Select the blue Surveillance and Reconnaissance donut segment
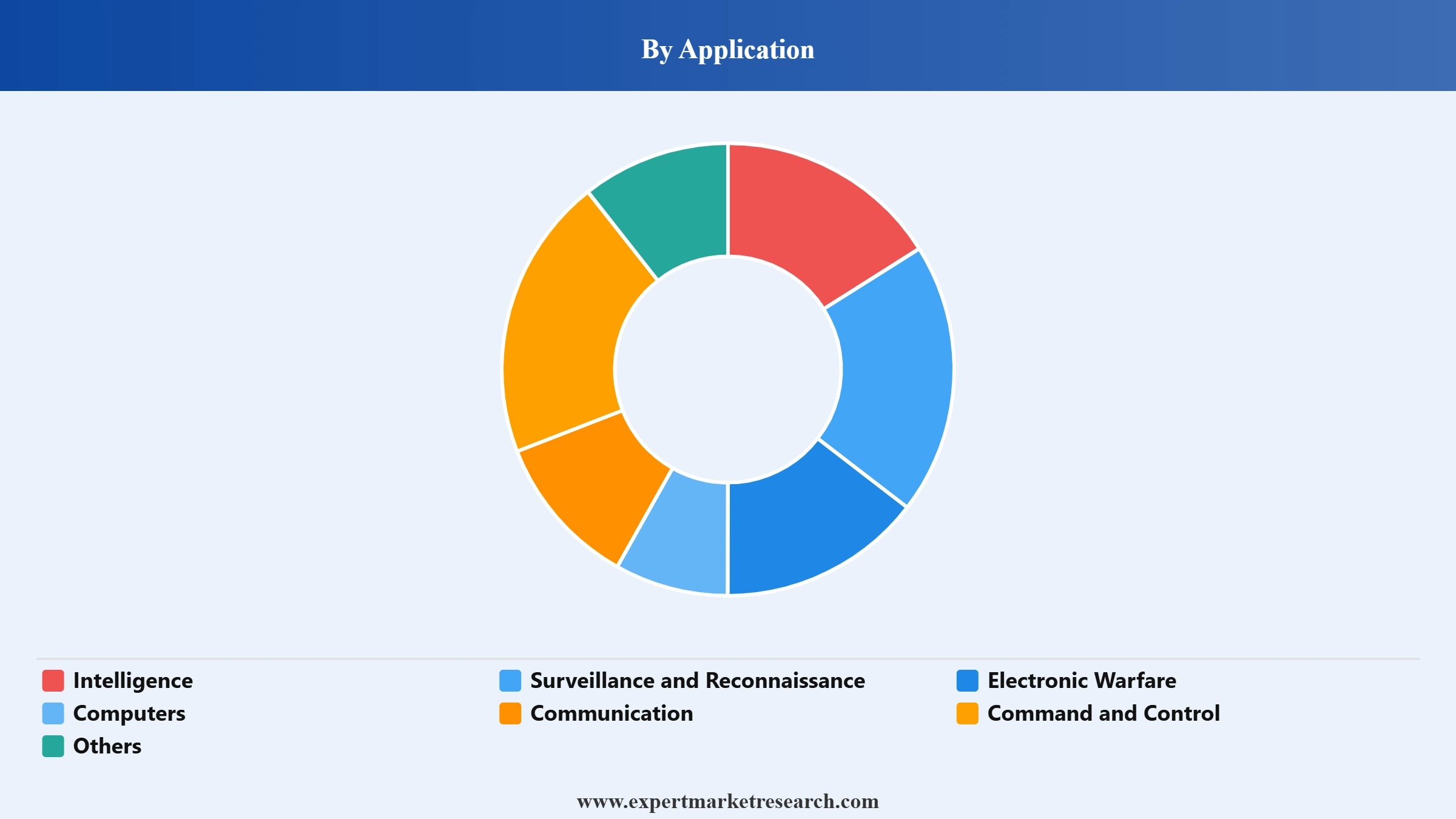Image resolution: width=1456 pixels, height=819 pixels. click(894, 379)
